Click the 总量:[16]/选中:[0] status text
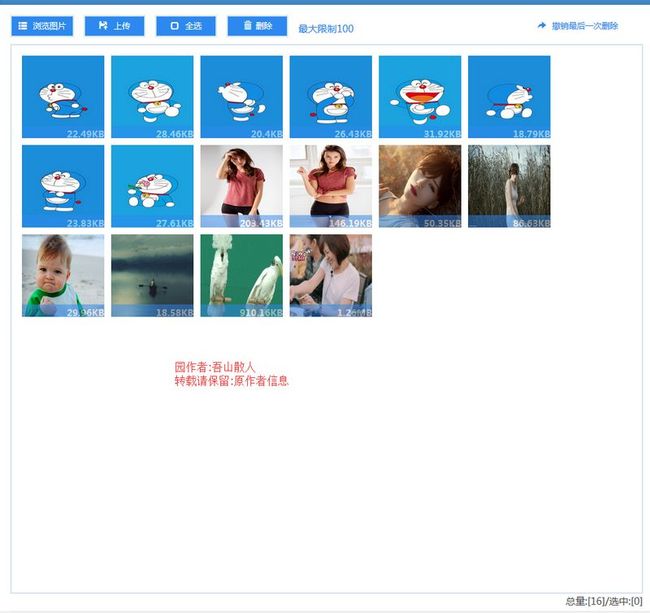The width and height of the screenshot is (650, 613). coord(604,601)
